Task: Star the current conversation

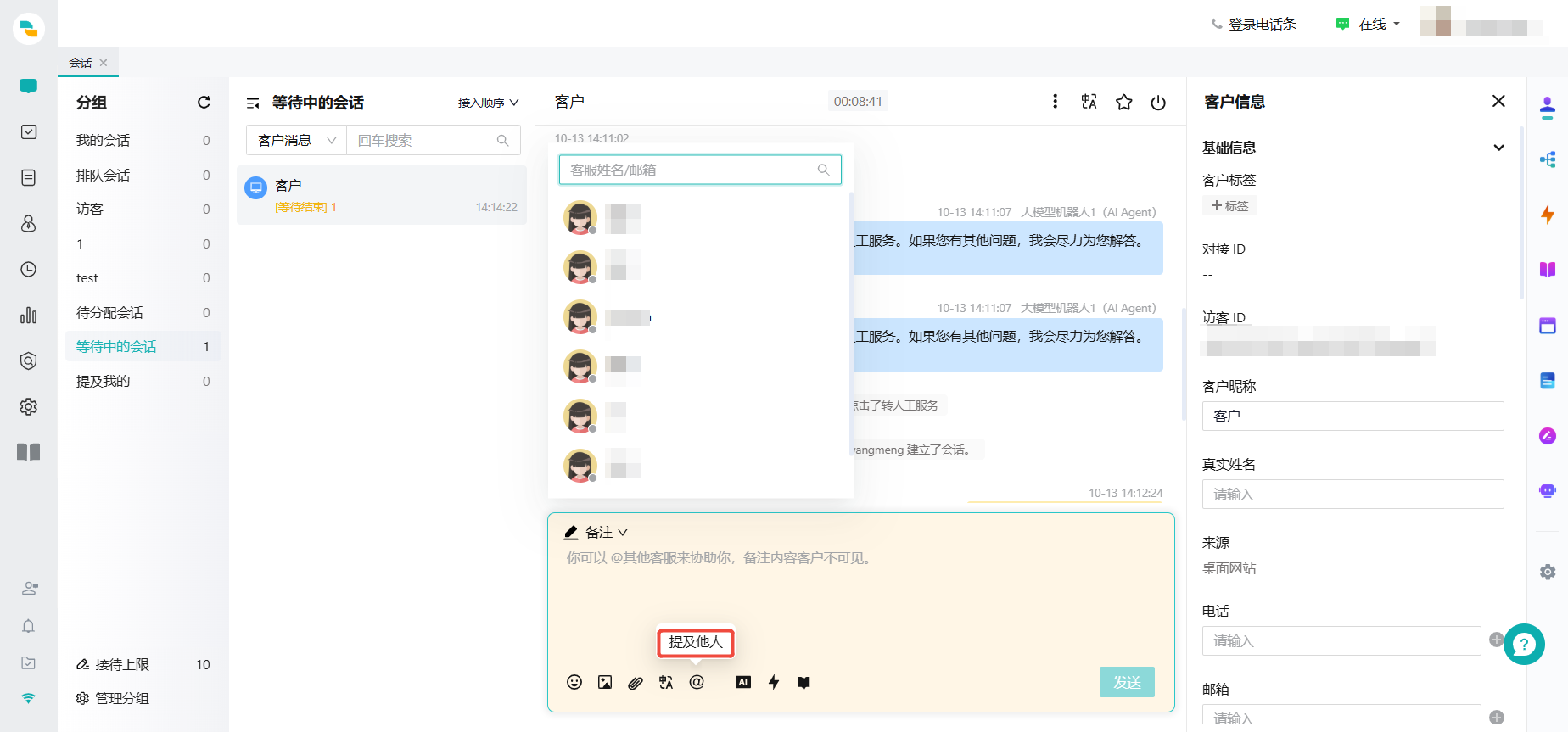Action: 1124,102
